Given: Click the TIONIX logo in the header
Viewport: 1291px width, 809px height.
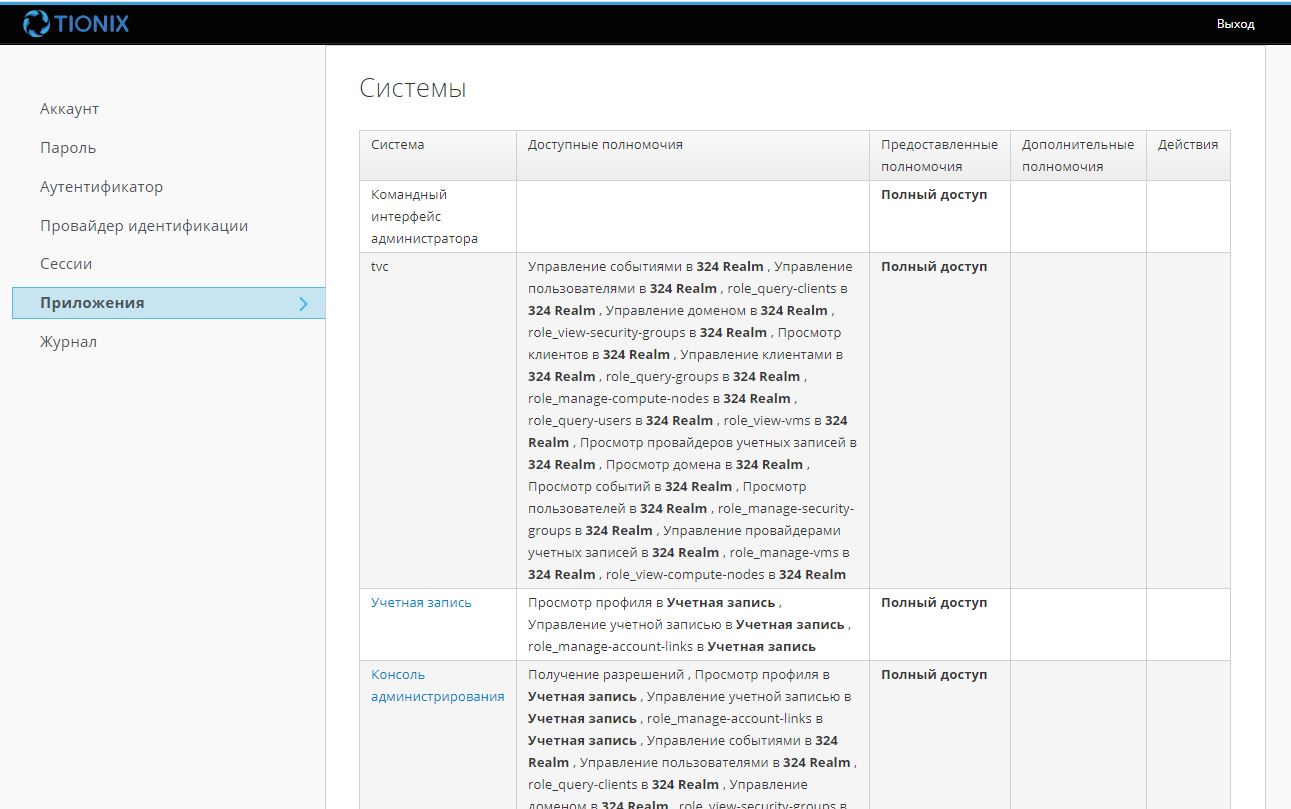Looking at the screenshot, I should coord(76,23).
